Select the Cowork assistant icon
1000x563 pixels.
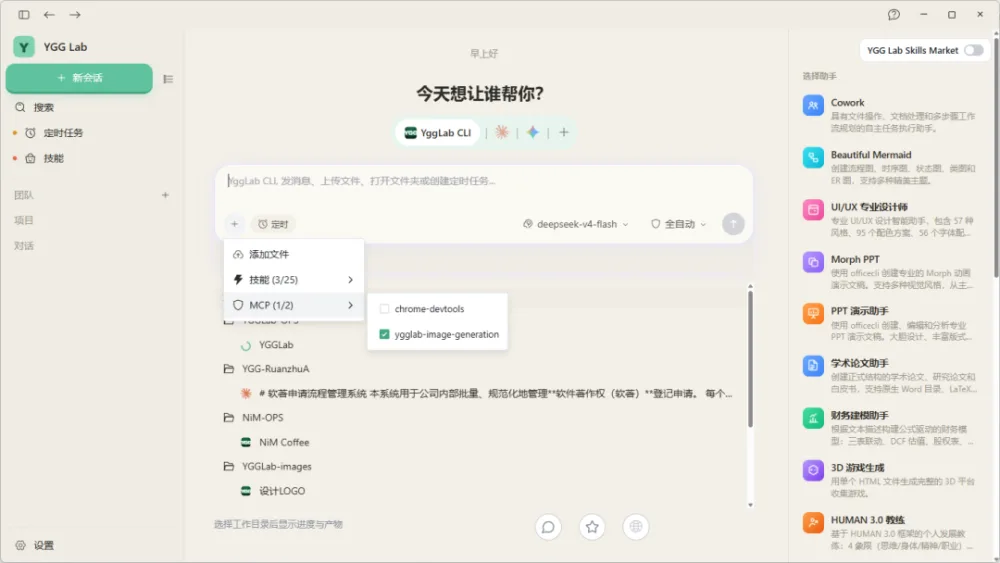click(x=812, y=106)
